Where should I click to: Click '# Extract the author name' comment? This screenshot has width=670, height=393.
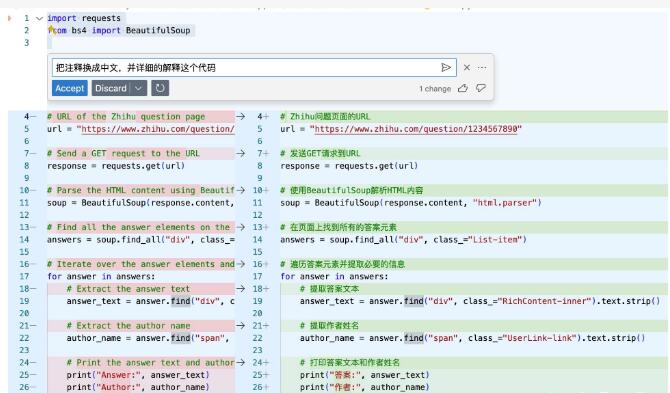coord(128,326)
